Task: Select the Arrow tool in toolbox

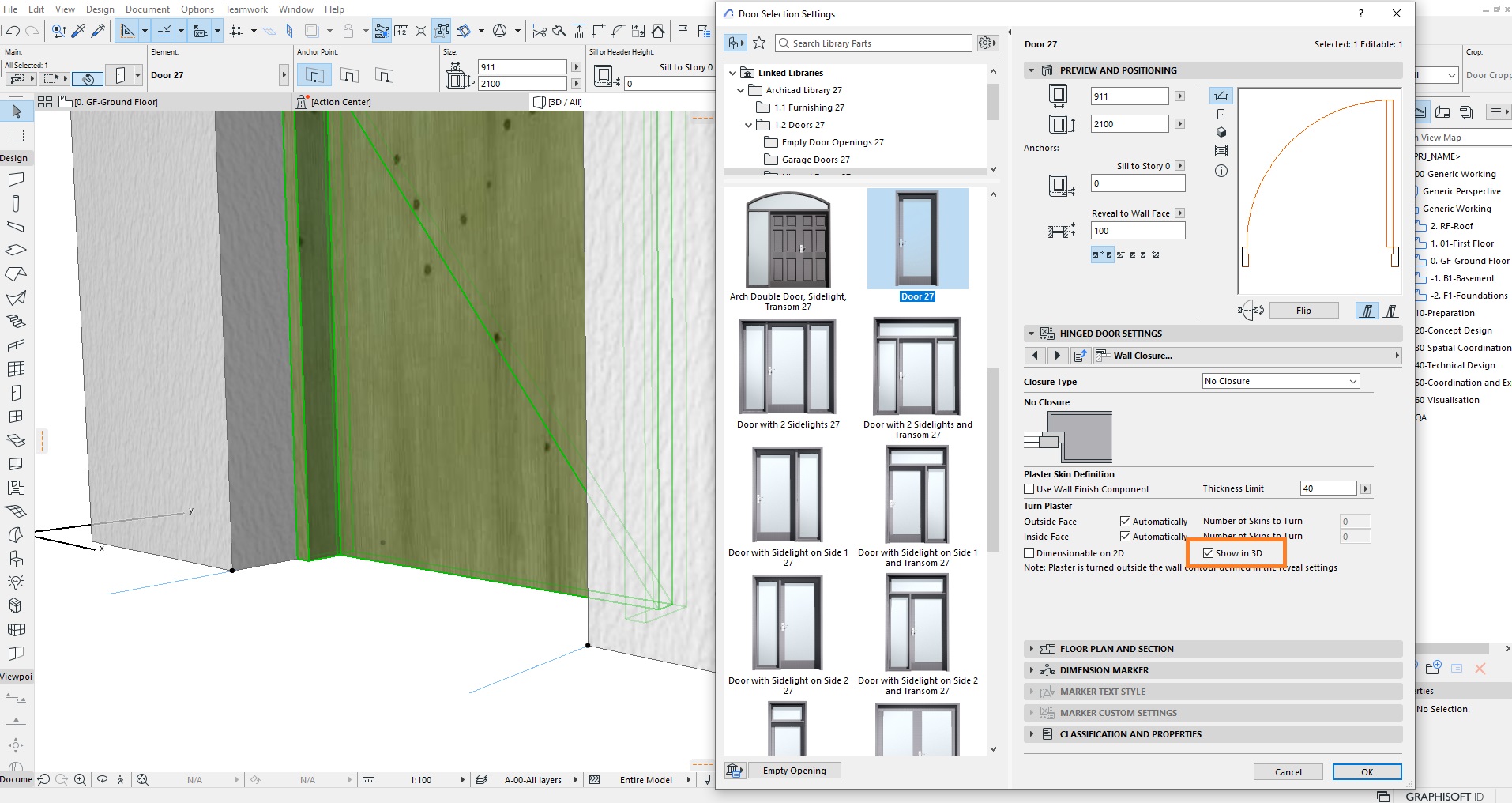Action: 17,111
